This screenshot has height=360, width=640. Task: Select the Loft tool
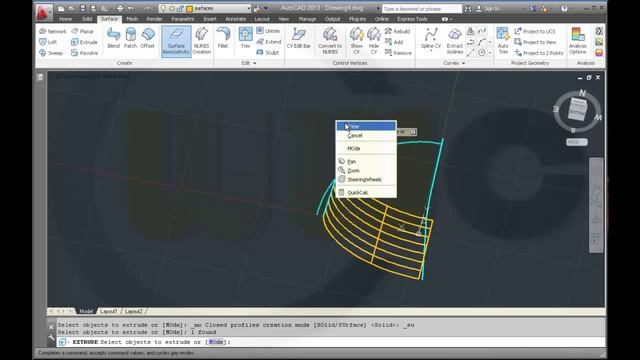coord(48,42)
